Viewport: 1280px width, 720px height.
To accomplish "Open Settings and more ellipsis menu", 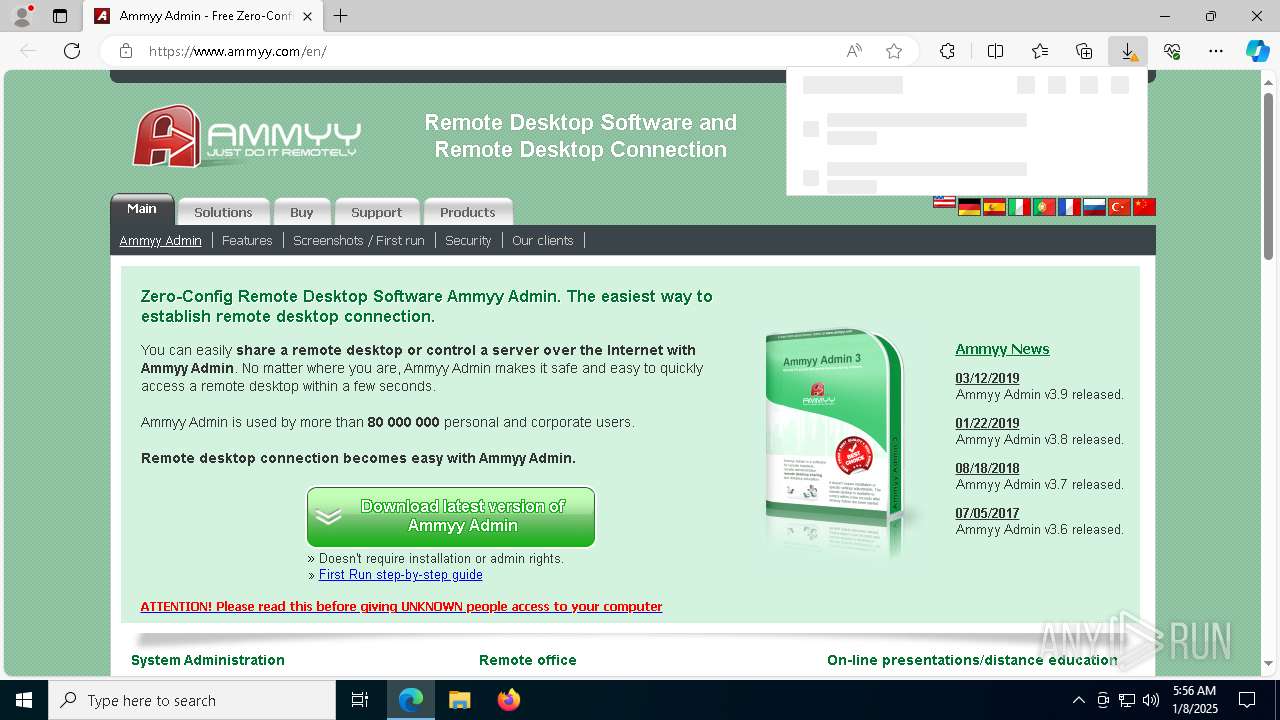I will (x=1216, y=51).
